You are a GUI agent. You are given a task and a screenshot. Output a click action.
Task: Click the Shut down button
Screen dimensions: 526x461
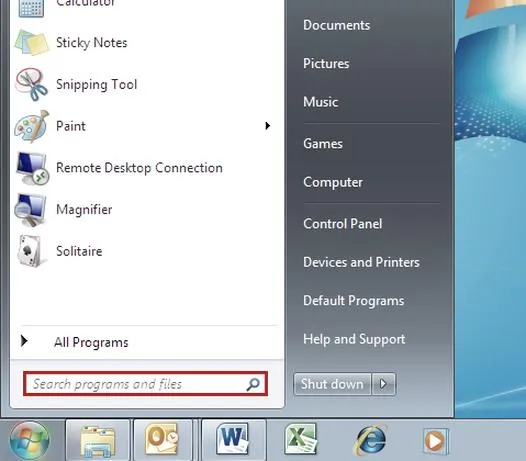pos(332,384)
